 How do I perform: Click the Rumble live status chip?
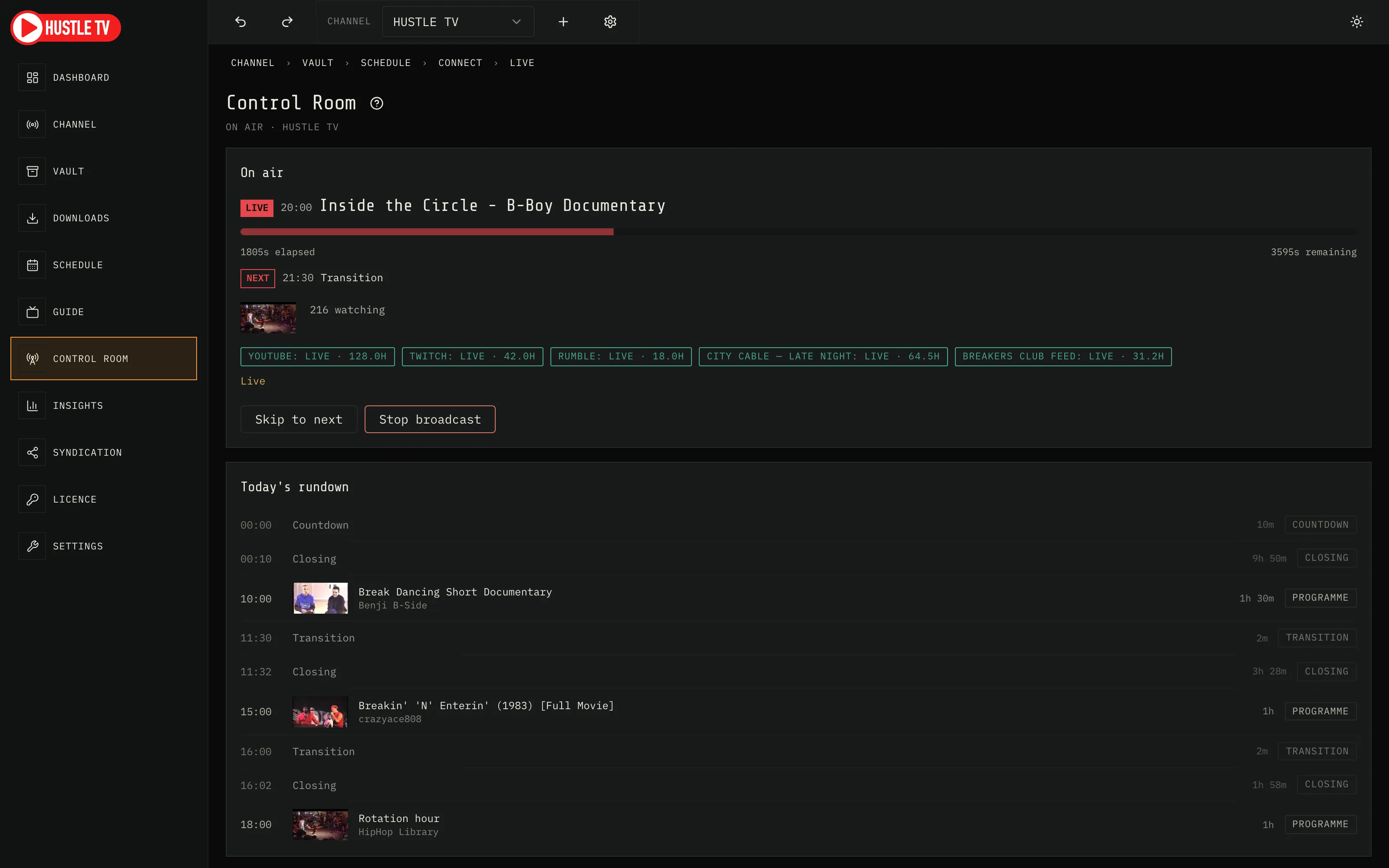621,356
